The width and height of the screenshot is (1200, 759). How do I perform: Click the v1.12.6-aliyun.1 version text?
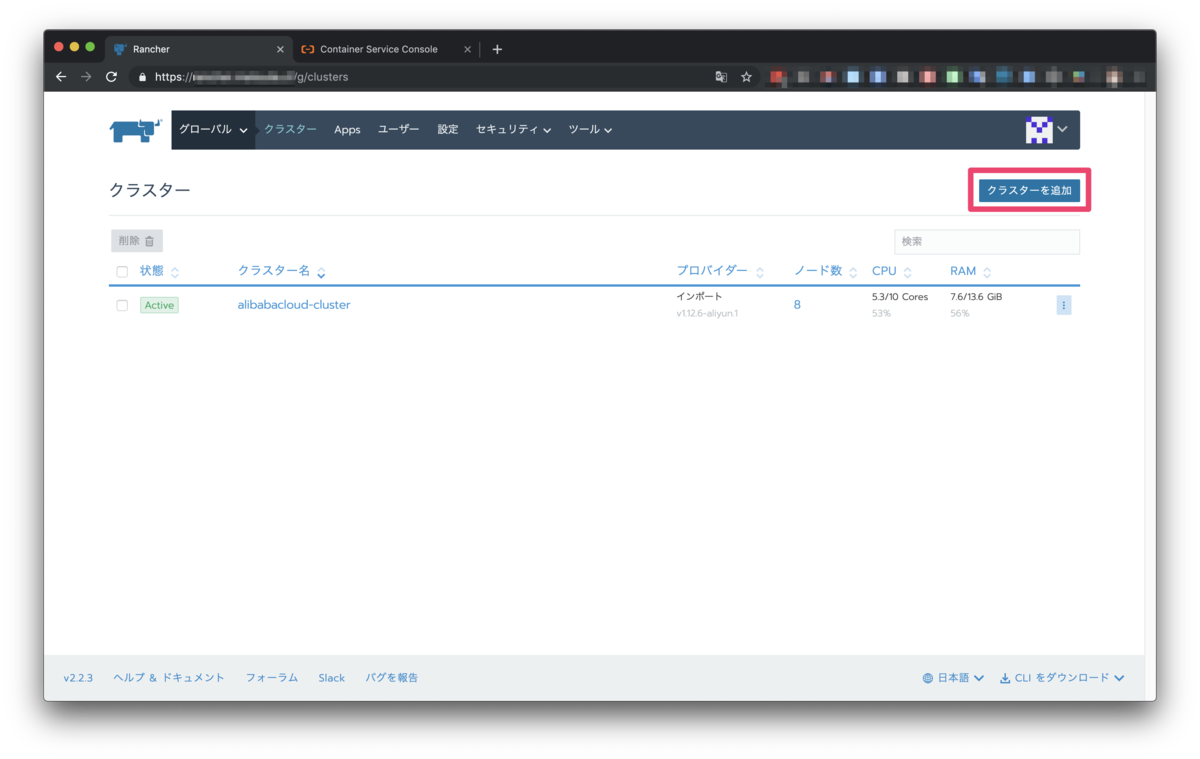[x=707, y=314]
